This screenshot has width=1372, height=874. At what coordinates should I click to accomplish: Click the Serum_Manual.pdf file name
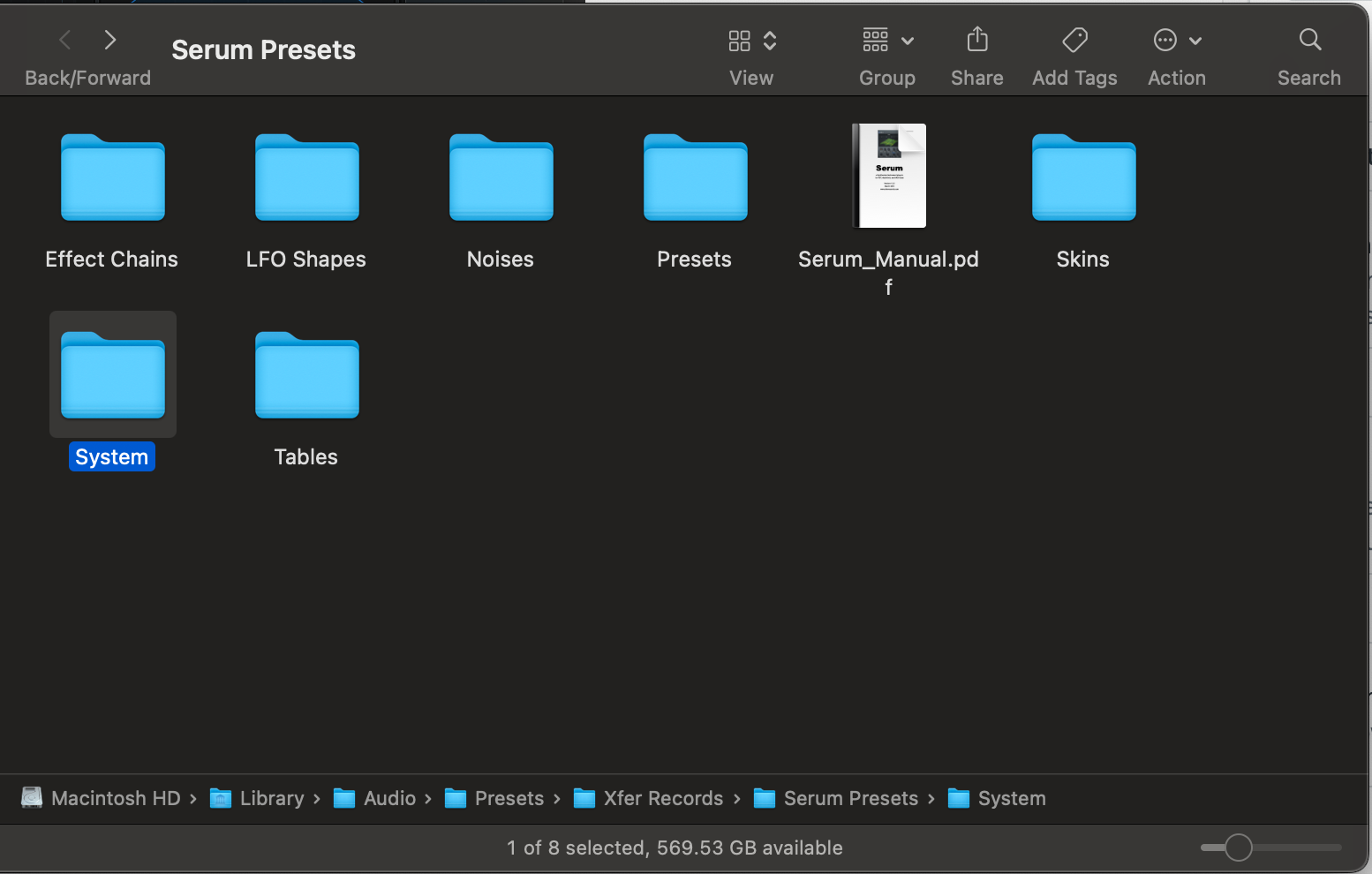(889, 272)
